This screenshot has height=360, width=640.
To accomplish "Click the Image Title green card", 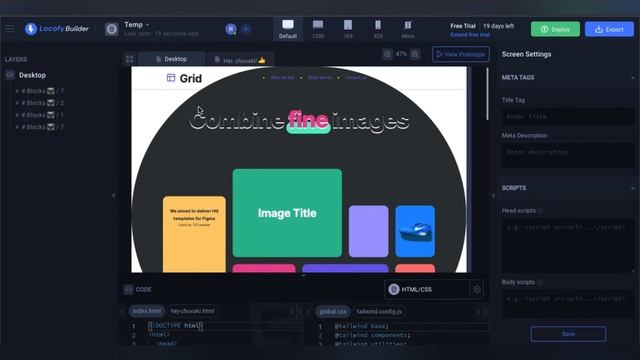I will point(287,213).
